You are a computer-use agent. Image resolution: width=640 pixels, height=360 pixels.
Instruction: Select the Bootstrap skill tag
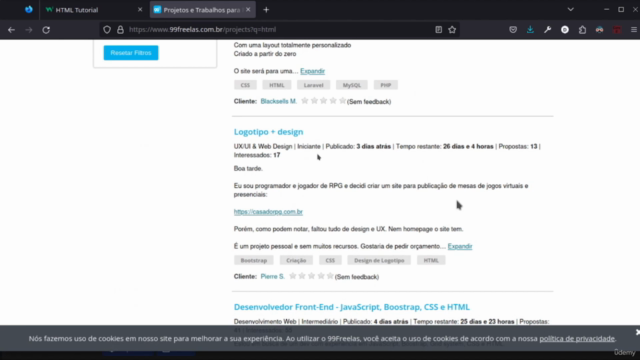coord(254,260)
